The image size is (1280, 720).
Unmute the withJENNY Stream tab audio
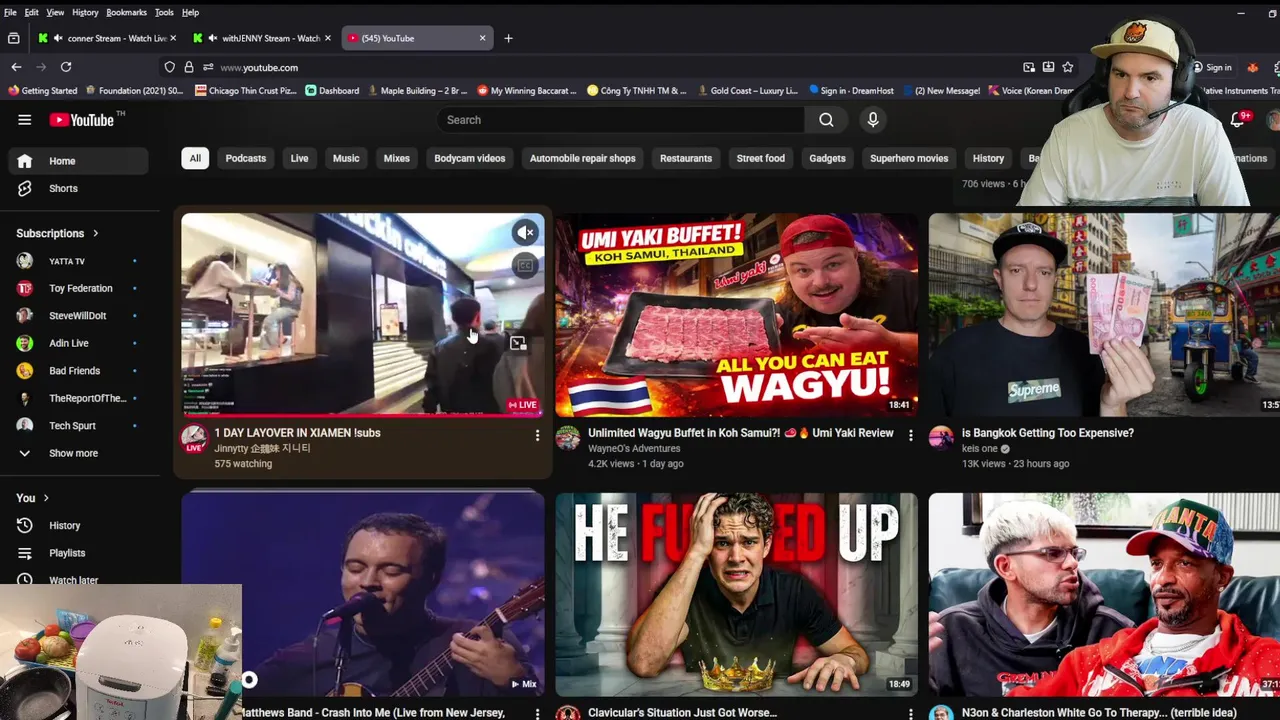[x=213, y=38]
